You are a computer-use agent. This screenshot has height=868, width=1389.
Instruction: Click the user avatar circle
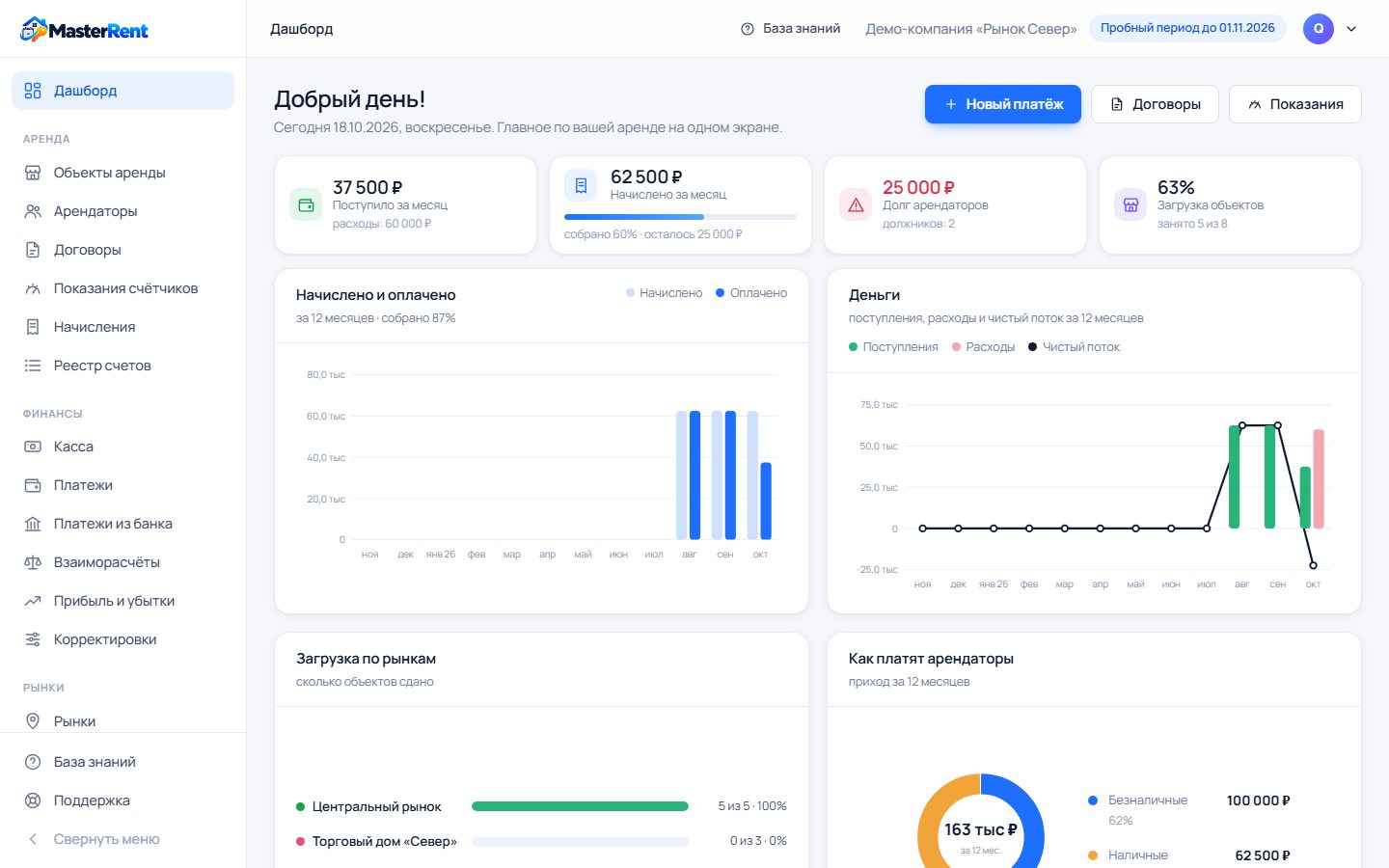[1319, 29]
